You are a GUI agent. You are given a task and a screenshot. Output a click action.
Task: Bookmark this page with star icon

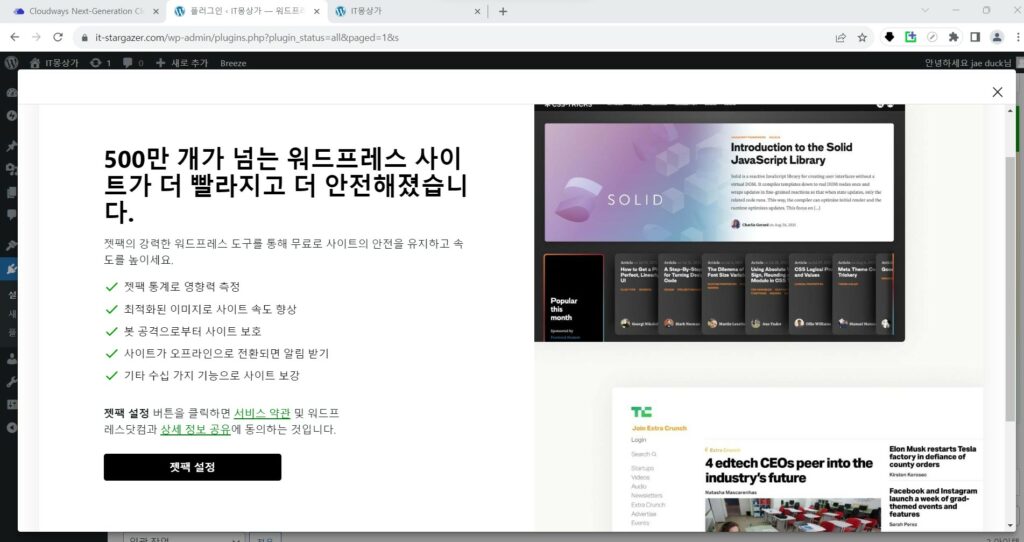point(862,37)
